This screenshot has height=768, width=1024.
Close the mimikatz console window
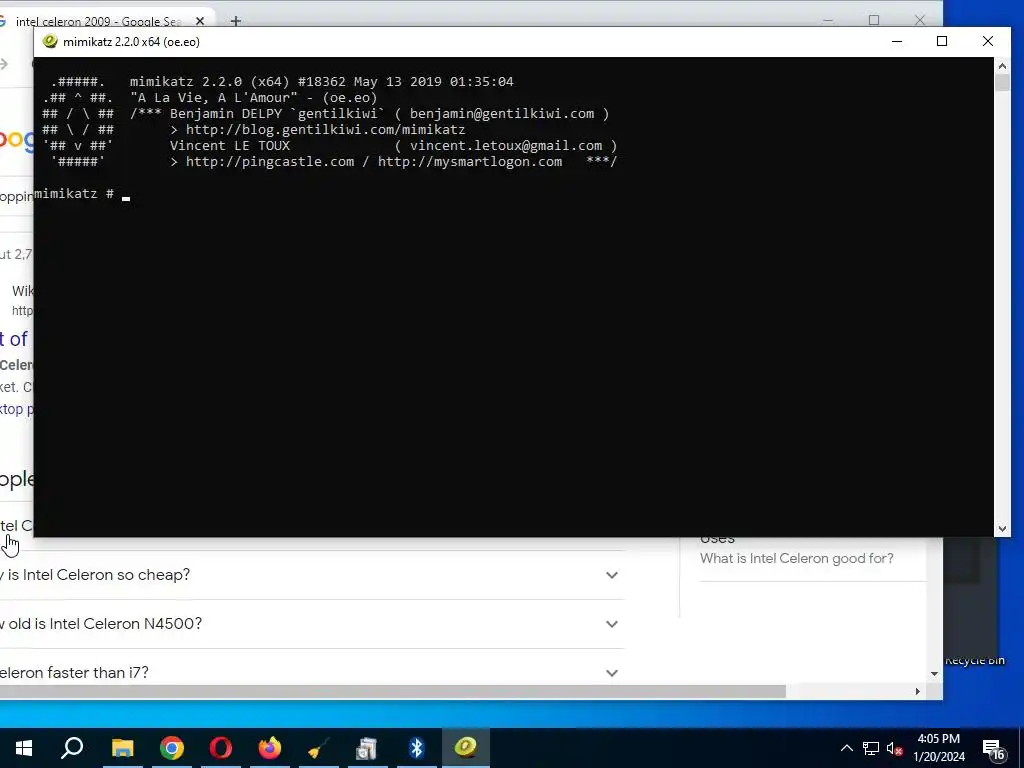pyautogui.click(x=987, y=41)
